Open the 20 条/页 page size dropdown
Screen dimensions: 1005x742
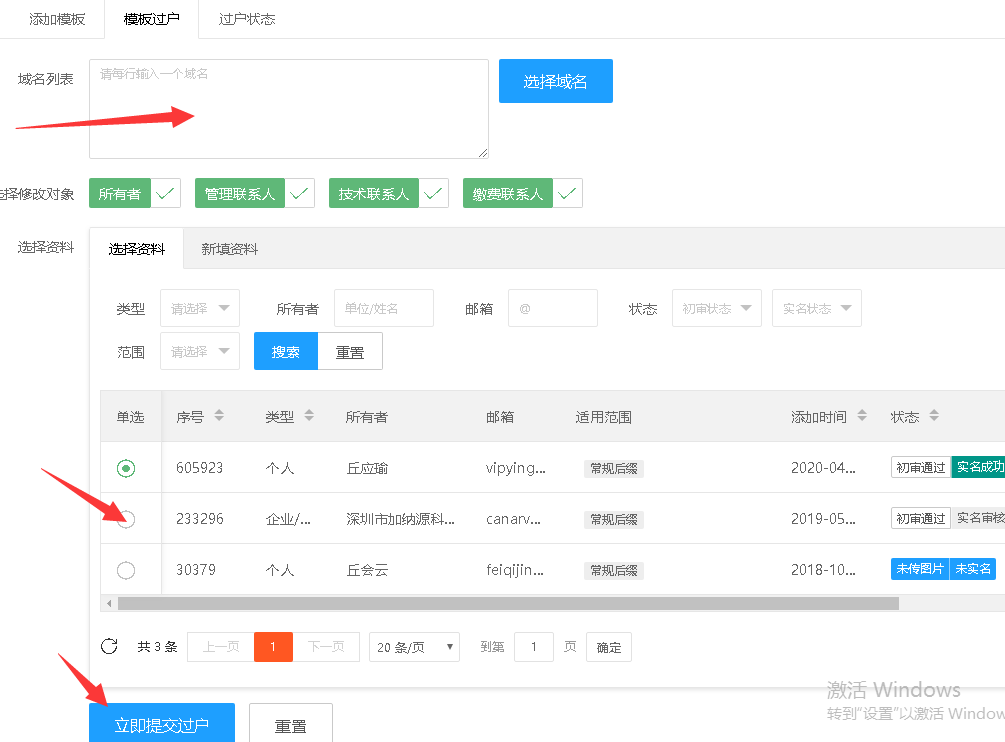tap(414, 647)
